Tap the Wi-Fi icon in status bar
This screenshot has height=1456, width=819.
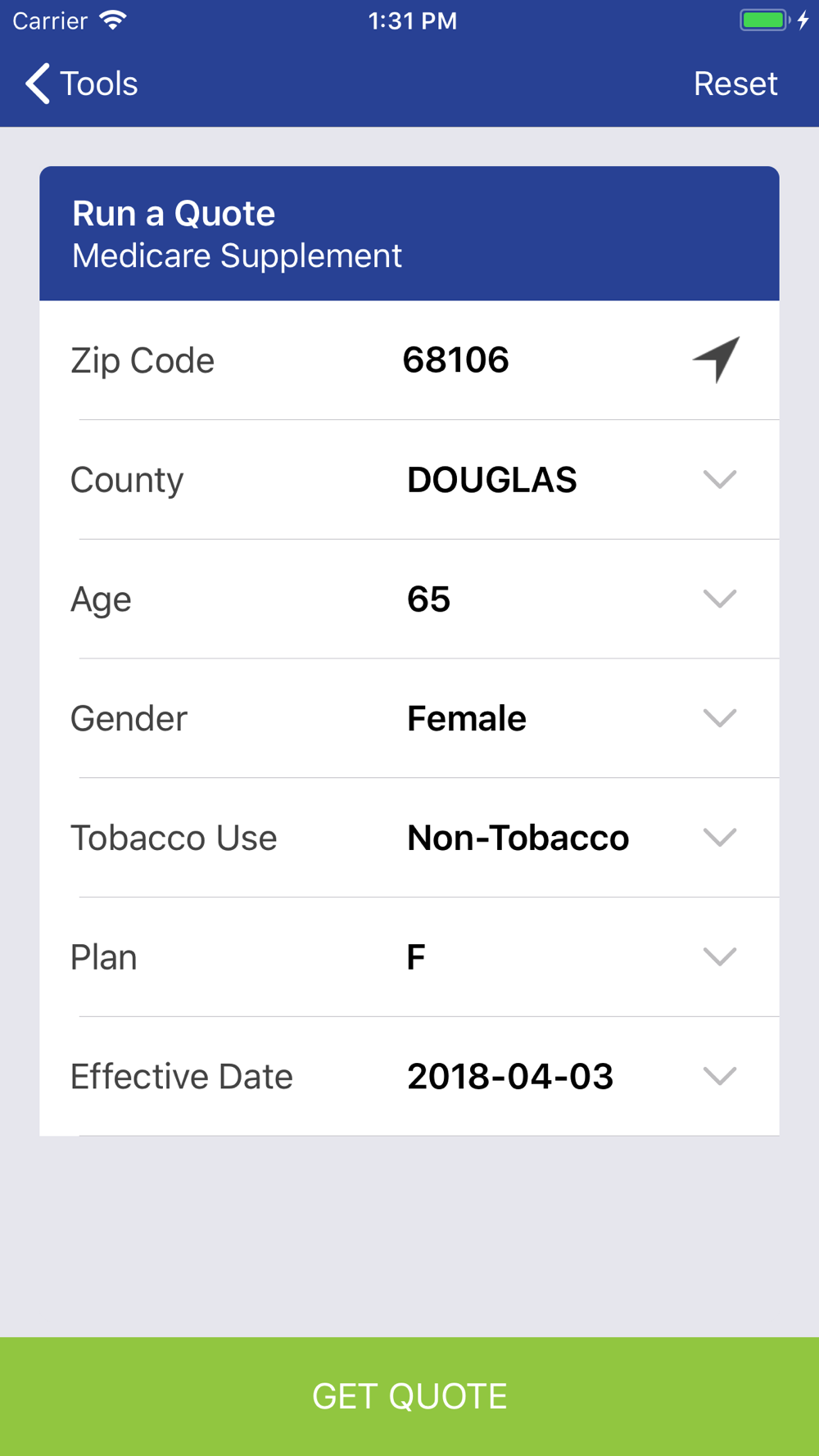point(113,20)
